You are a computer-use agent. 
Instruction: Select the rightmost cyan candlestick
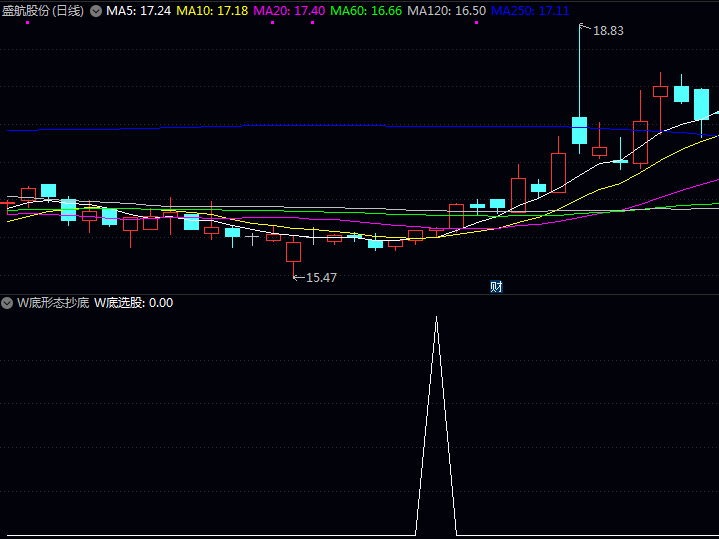click(701, 104)
